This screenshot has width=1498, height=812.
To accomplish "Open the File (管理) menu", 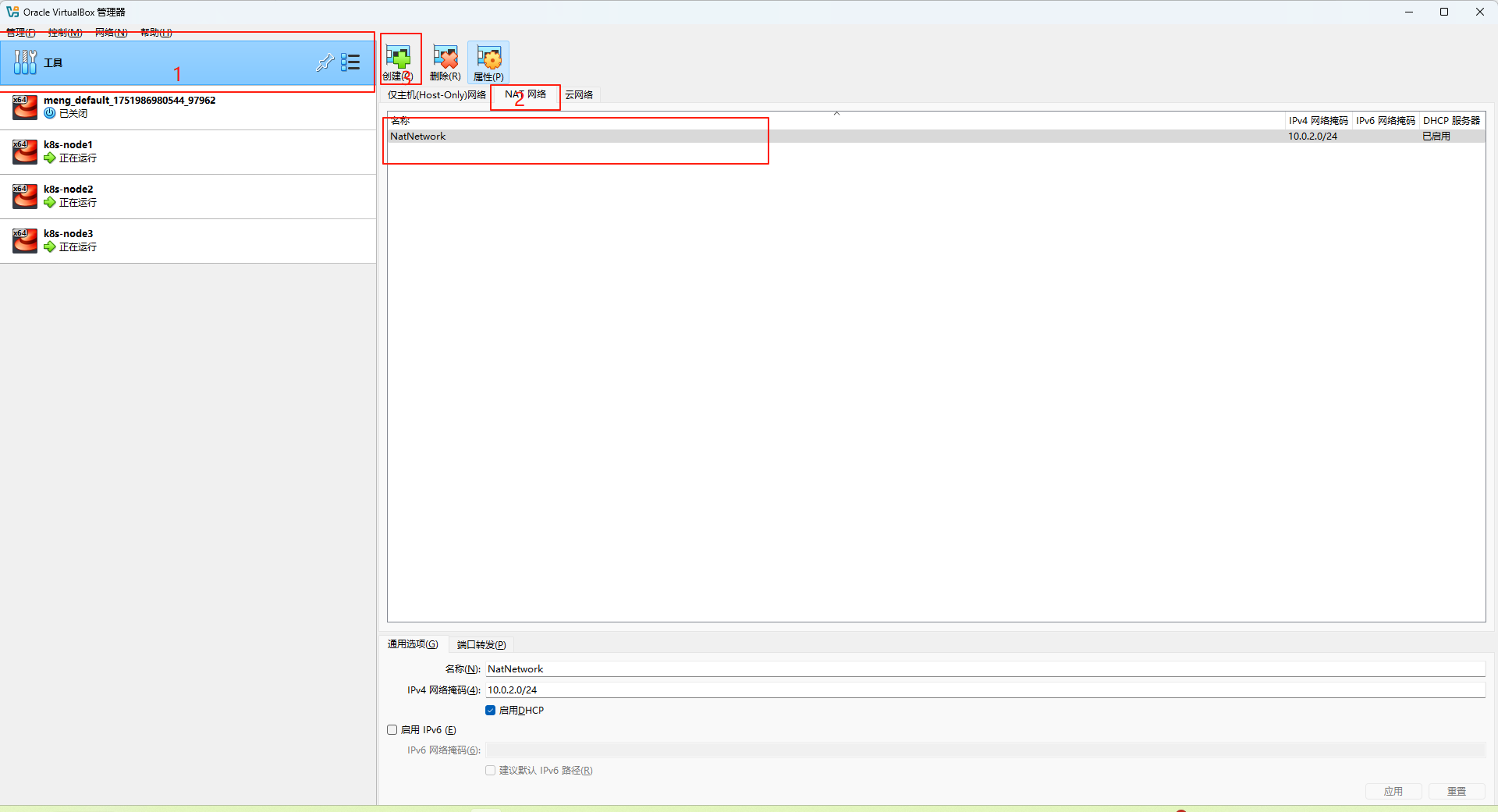I will coord(21,33).
